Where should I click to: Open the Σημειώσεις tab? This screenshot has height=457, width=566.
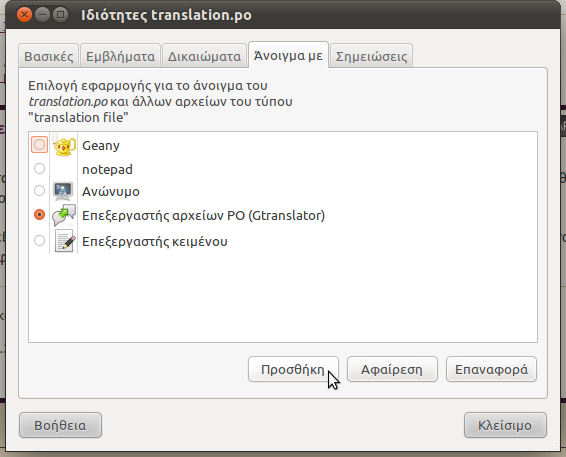point(371,56)
